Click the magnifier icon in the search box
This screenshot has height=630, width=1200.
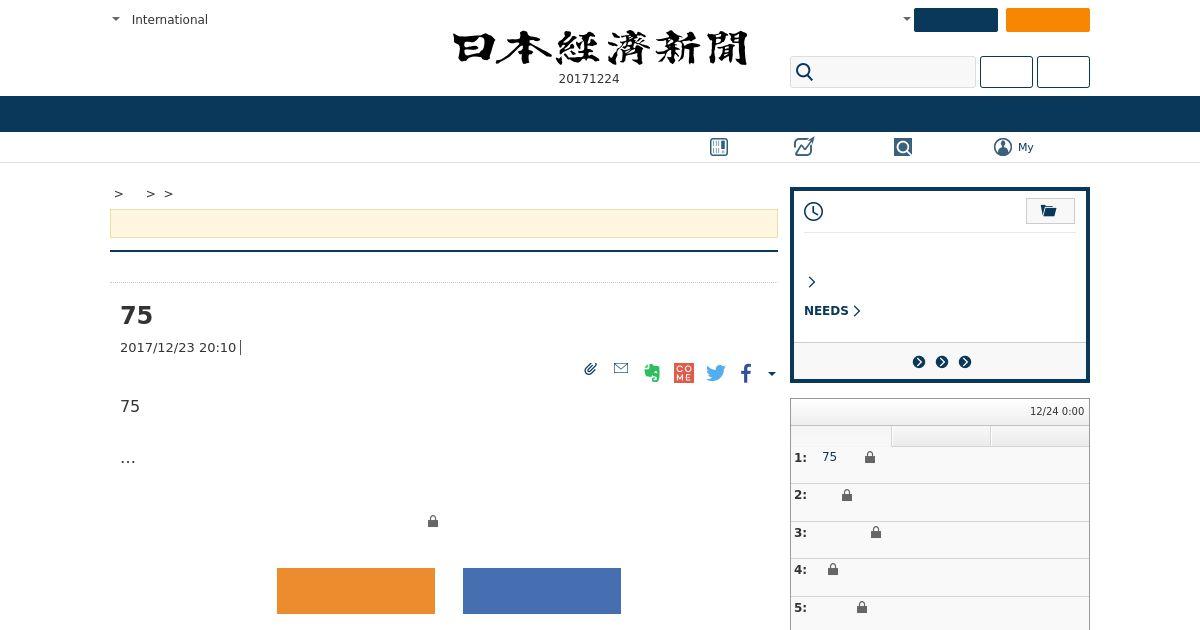point(804,72)
